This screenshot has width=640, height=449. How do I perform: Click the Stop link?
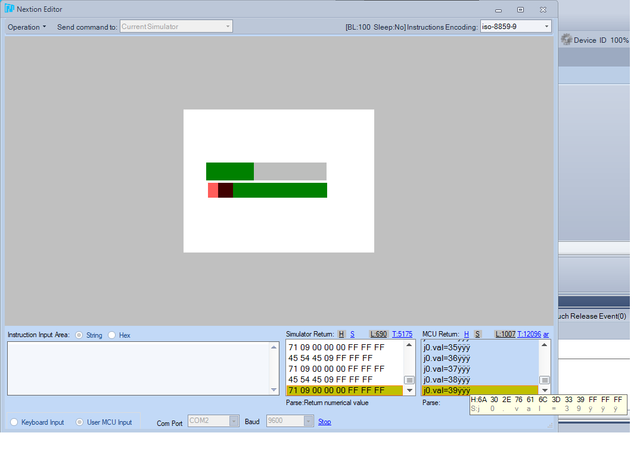[324, 422]
